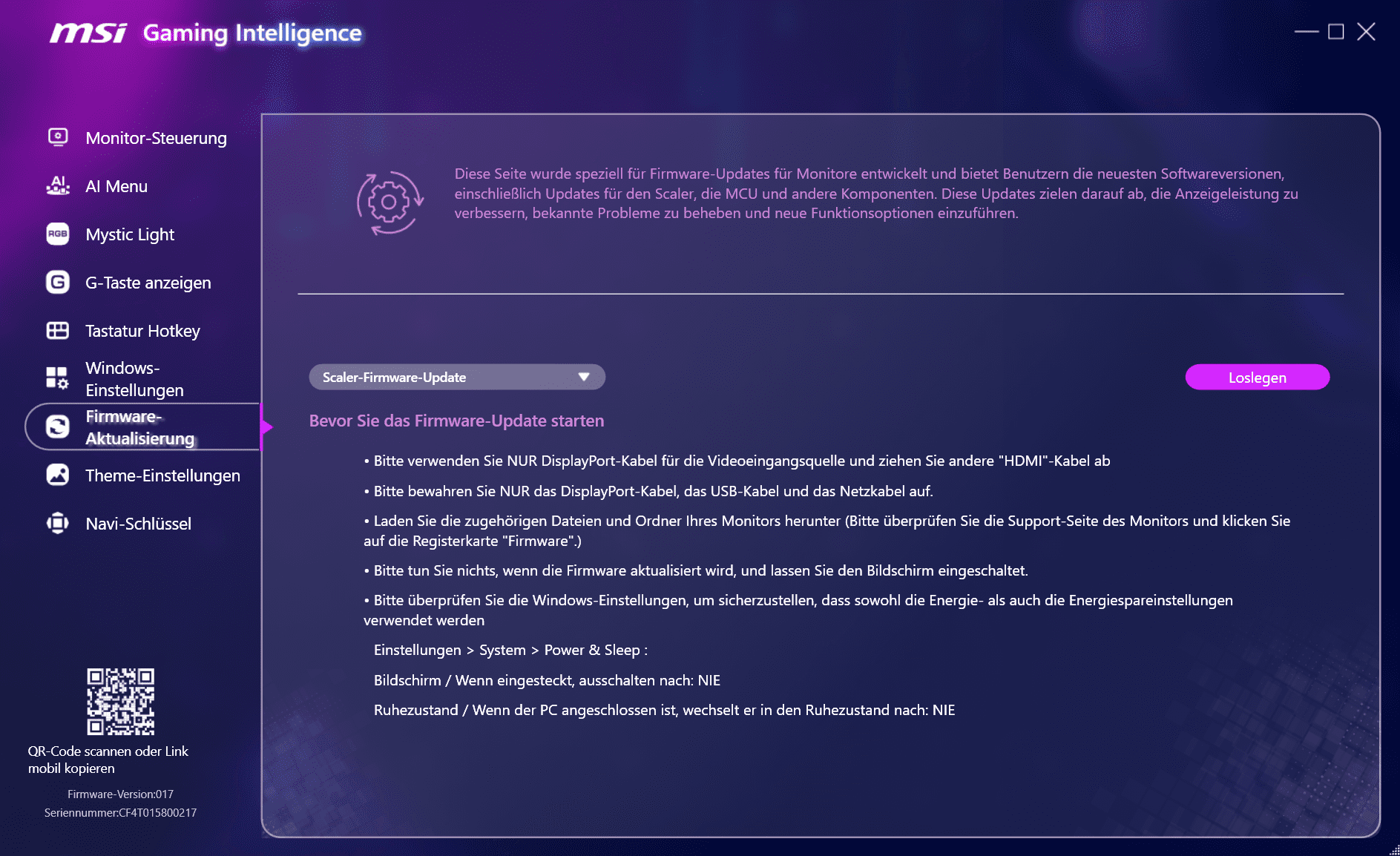The height and width of the screenshot is (856, 1400).
Task: Go to AI Menu page
Action: click(x=116, y=186)
